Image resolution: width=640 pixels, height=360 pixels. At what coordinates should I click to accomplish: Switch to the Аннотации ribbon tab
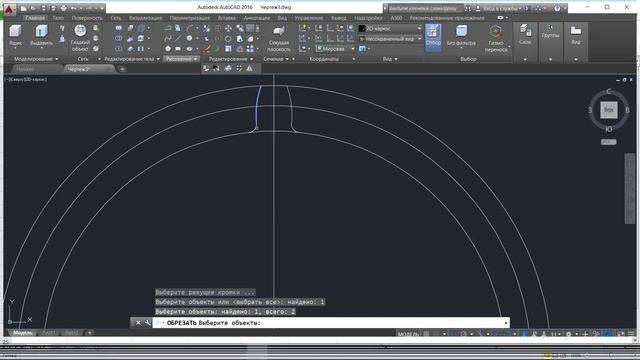[x=257, y=18]
